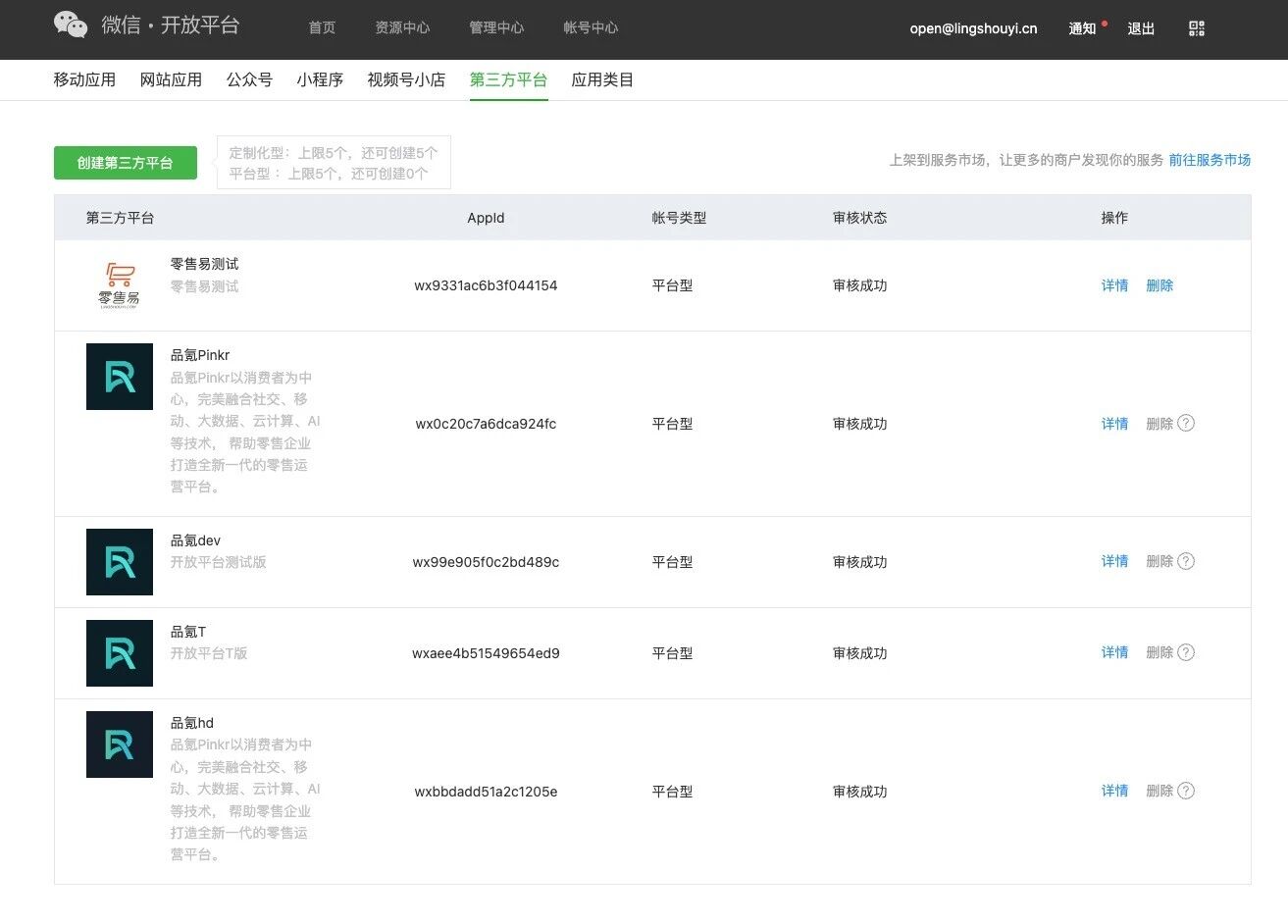Screen dimensions: 1288x924
Task: Open 详情 for 品氪hd
Action: [x=1114, y=791]
